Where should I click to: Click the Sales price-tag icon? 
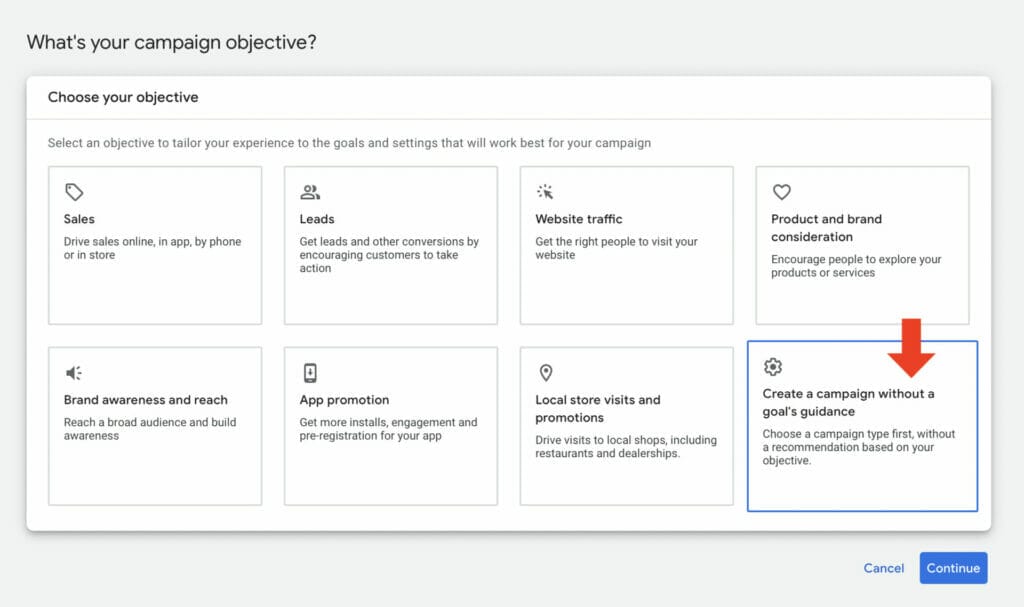coord(74,192)
